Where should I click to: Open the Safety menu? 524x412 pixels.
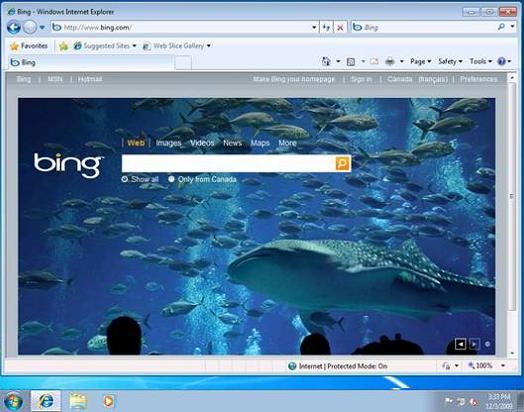point(450,61)
